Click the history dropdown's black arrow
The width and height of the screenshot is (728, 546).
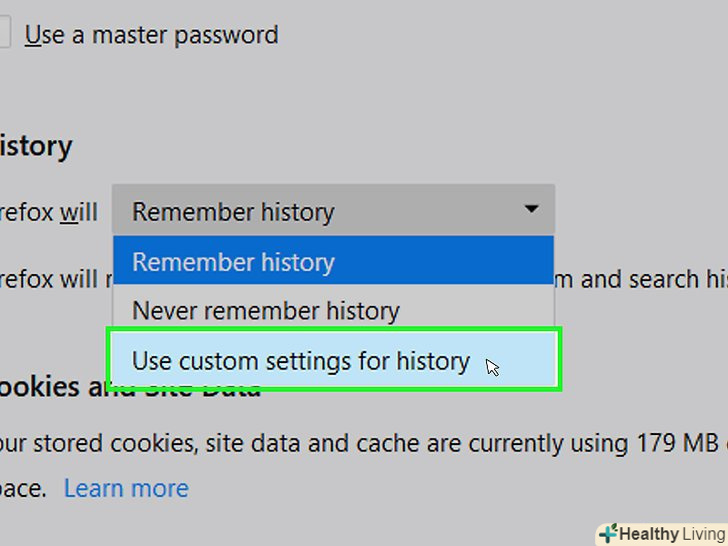(531, 210)
